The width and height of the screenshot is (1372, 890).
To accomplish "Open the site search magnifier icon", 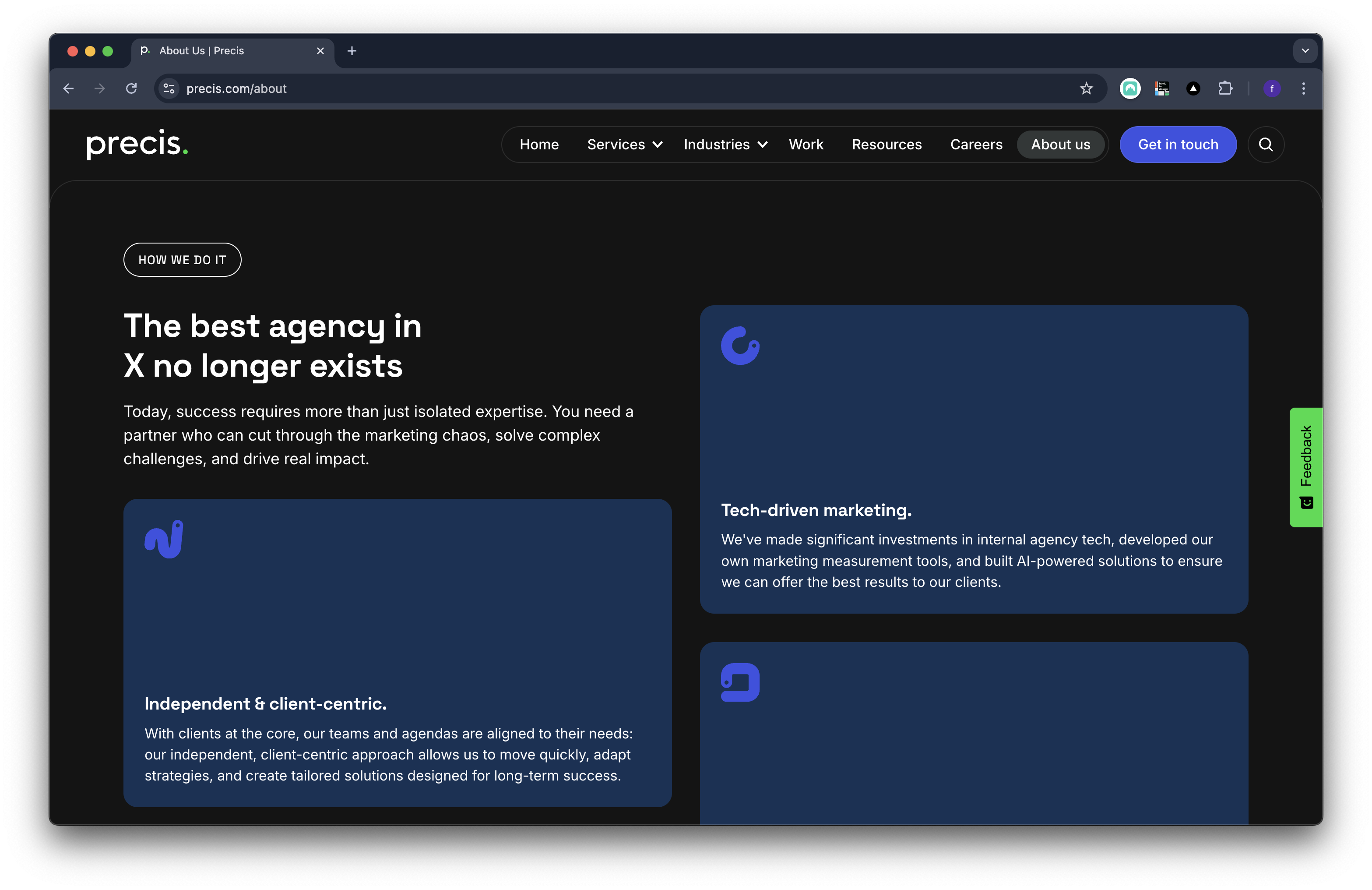I will click(x=1265, y=145).
